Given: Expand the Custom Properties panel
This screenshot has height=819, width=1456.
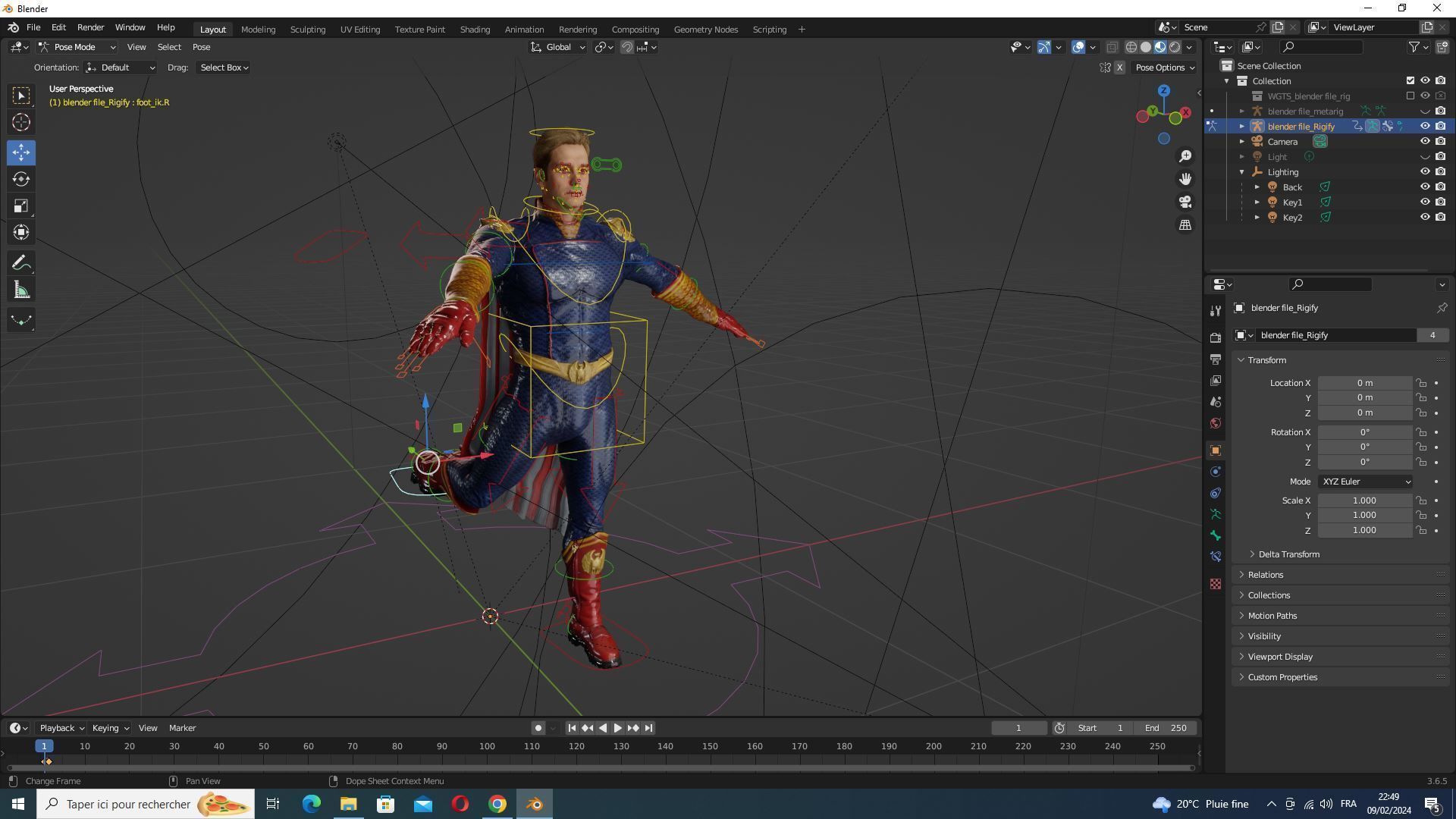Looking at the screenshot, I should (1282, 677).
